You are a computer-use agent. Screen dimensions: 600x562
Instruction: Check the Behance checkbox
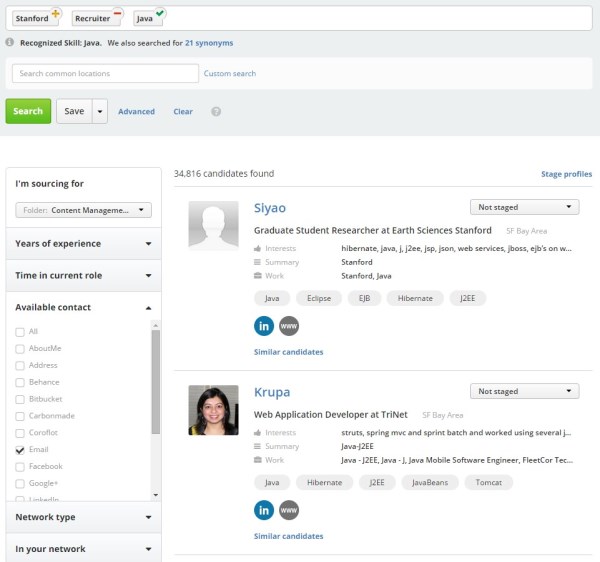coord(20,383)
